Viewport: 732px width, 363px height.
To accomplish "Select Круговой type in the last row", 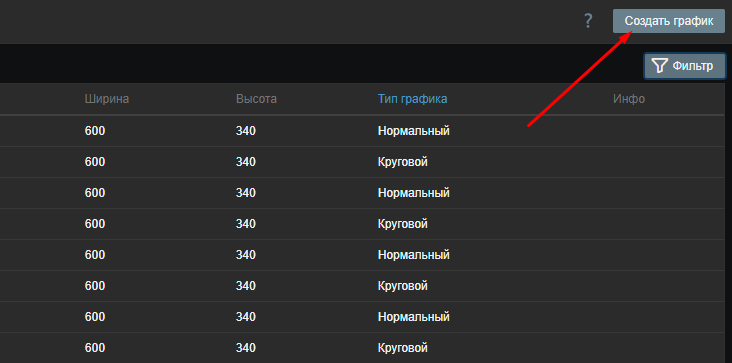I will (x=402, y=348).
